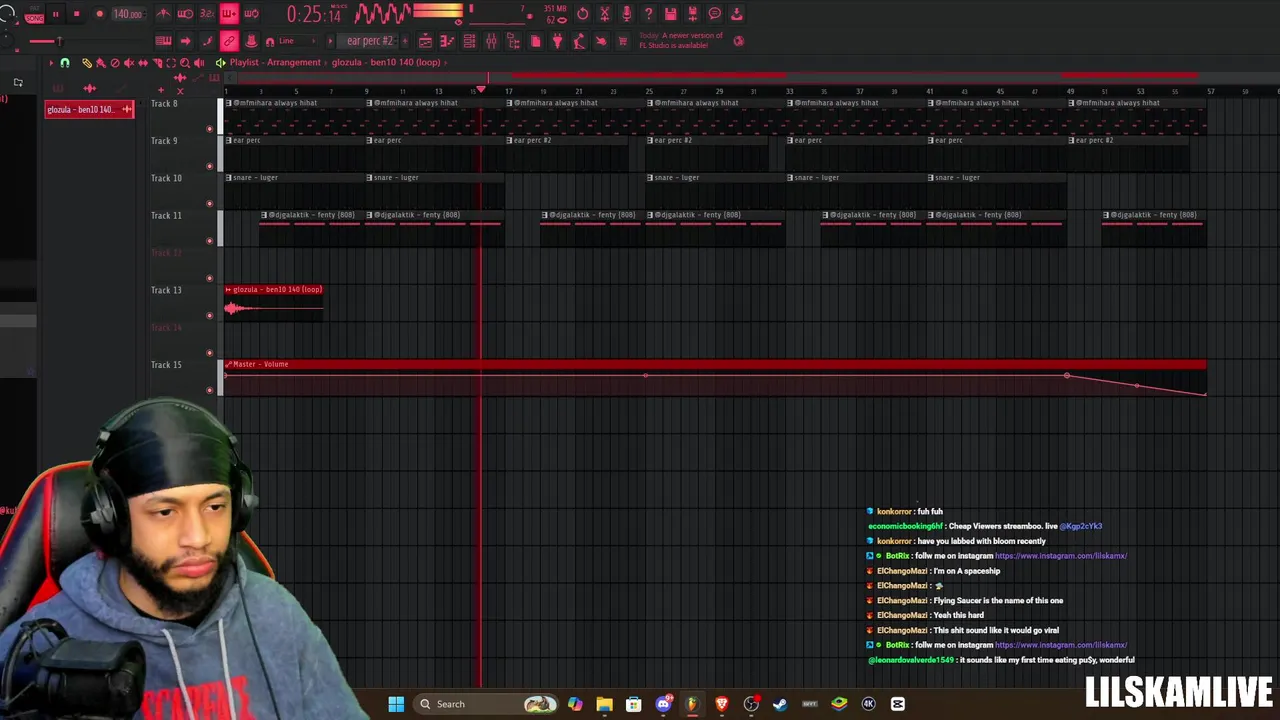This screenshot has width=1280, height=720.
Task: Select the Paint brush tool in playlist
Action: point(101,63)
